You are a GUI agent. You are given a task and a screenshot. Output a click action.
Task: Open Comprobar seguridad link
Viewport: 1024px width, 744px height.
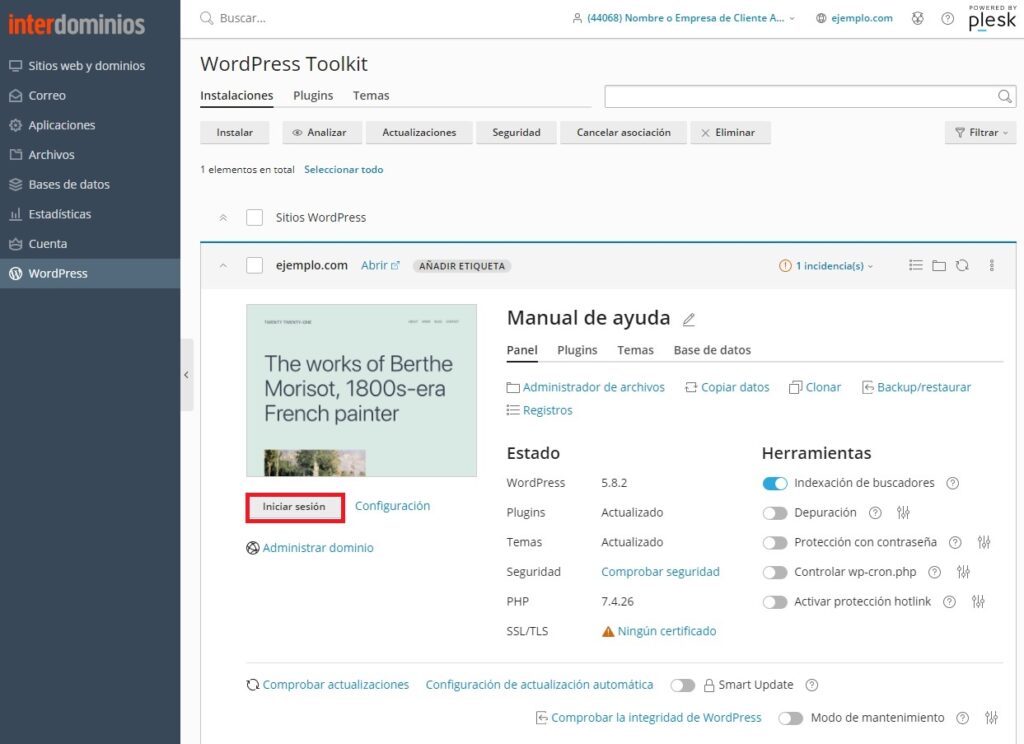660,572
